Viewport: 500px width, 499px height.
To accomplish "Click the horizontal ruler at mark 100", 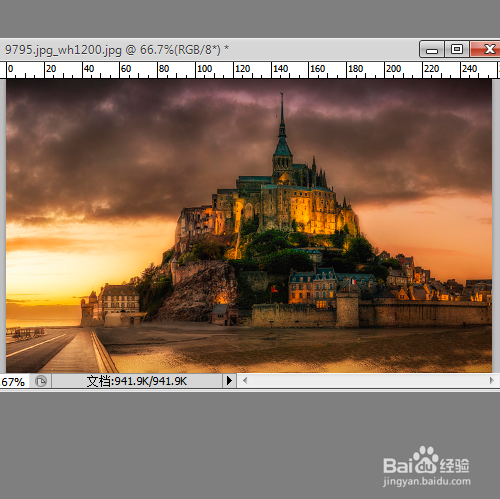I will tap(204, 69).
